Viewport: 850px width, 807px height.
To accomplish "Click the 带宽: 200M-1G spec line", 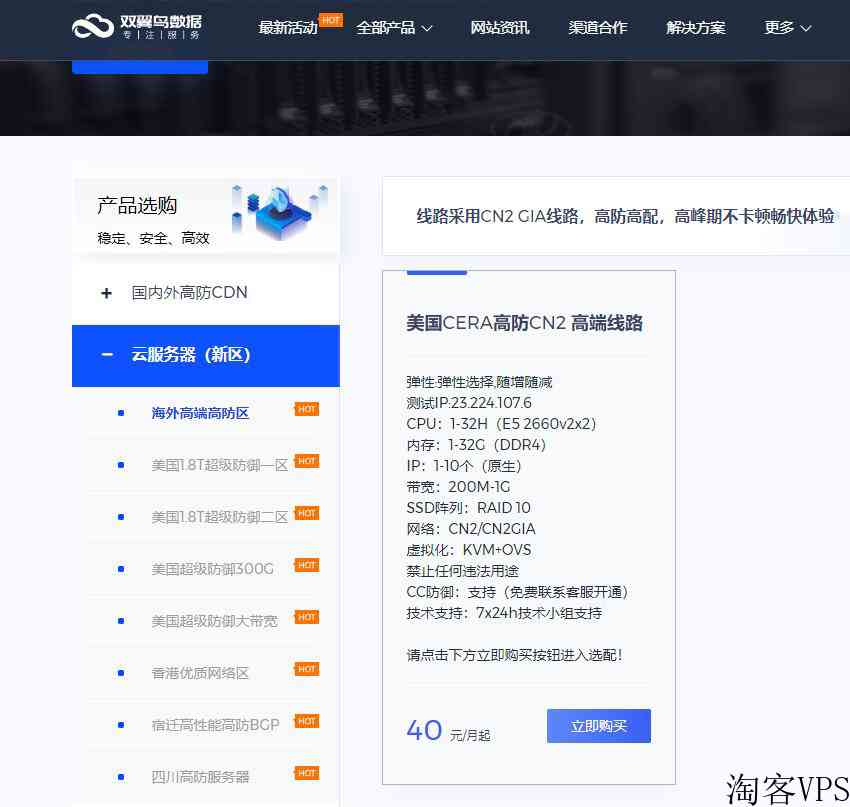I will point(458,487).
